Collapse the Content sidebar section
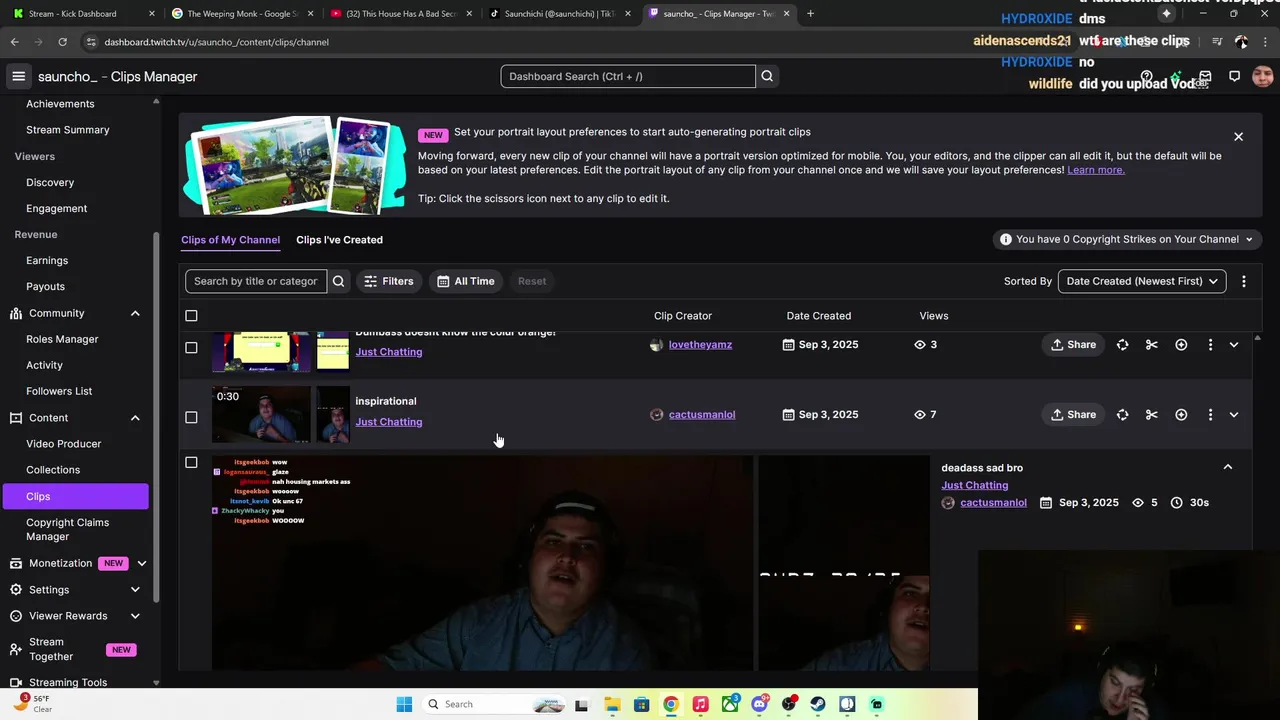The width and height of the screenshot is (1280, 720). pyautogui.click(x=135, y=418)
